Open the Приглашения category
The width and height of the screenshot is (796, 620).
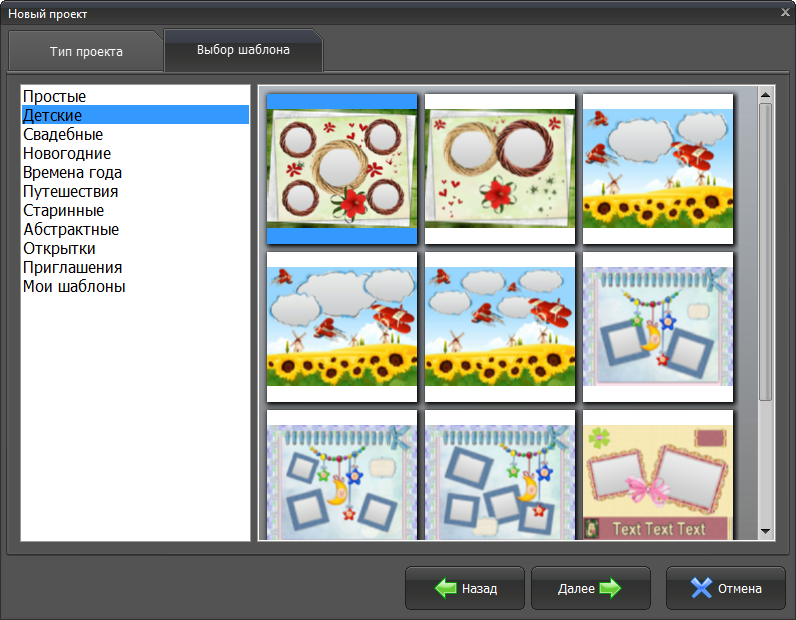(135, 267)
